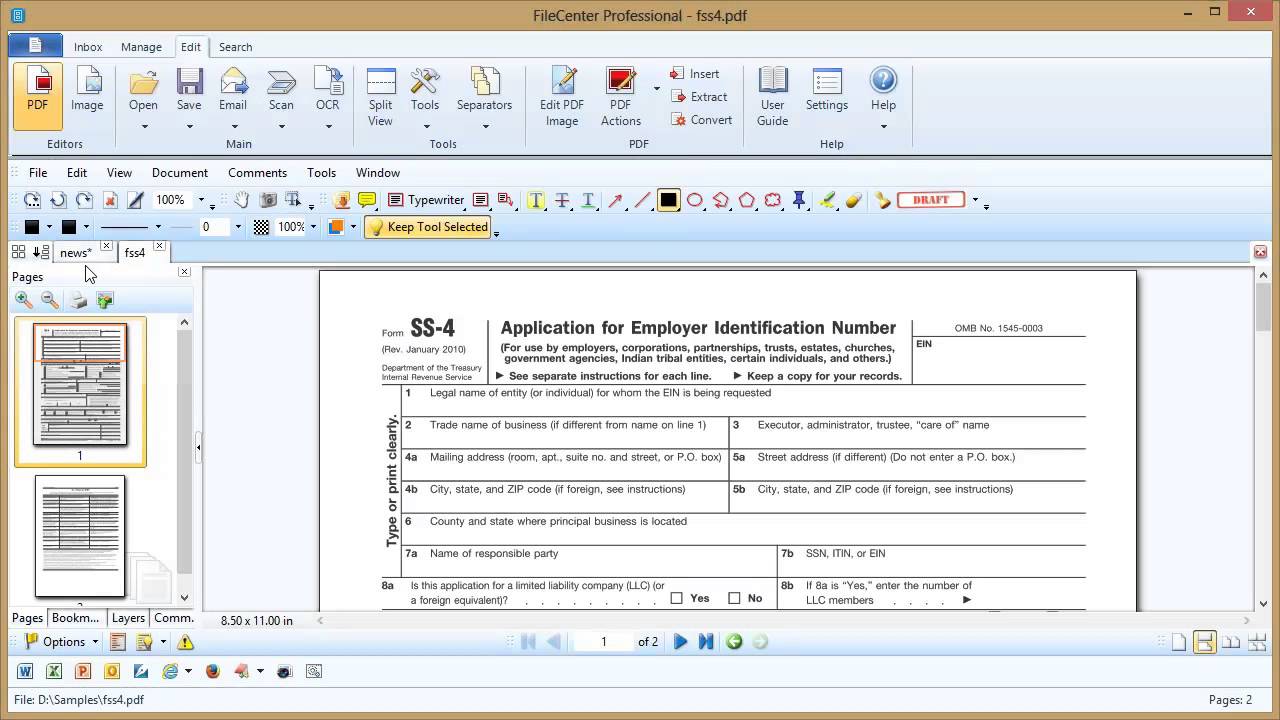Select the Snapshot camera tool
1280x720 pixels.
pyautogui.click(x=268, y=200)
